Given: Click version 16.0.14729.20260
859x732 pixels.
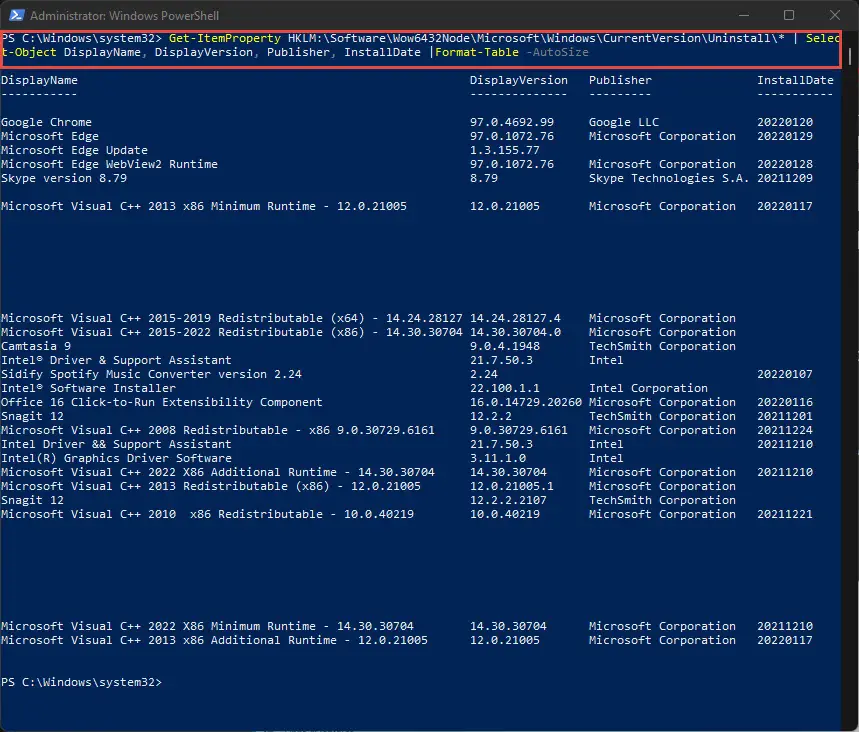Looking at the screenshot, I should (526, 402).
